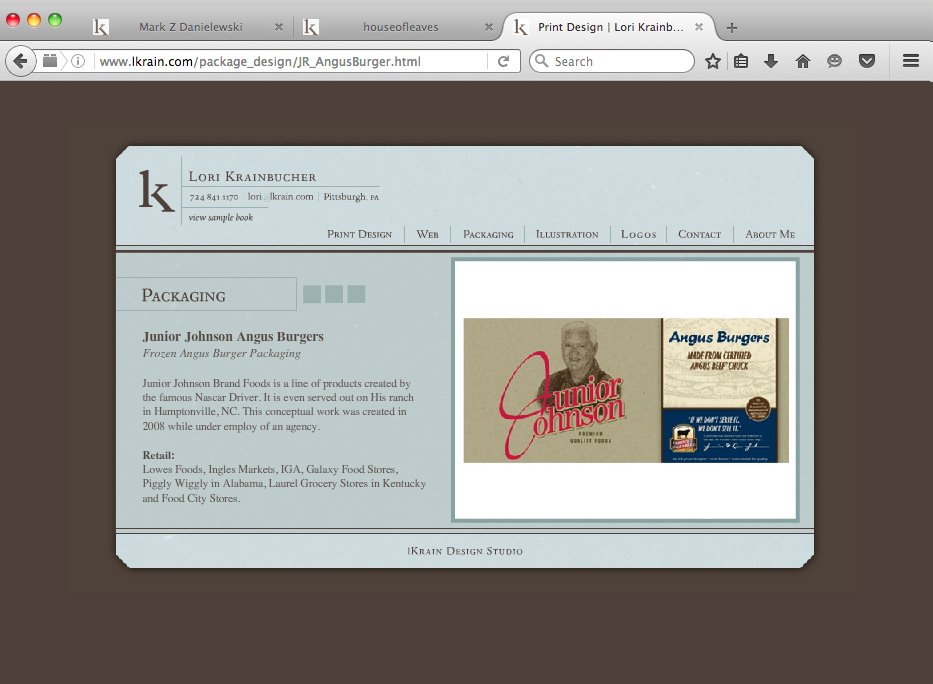This screenshot has height=684, width=933.
Task: Click the view sample book link
Action: (221, 217)
